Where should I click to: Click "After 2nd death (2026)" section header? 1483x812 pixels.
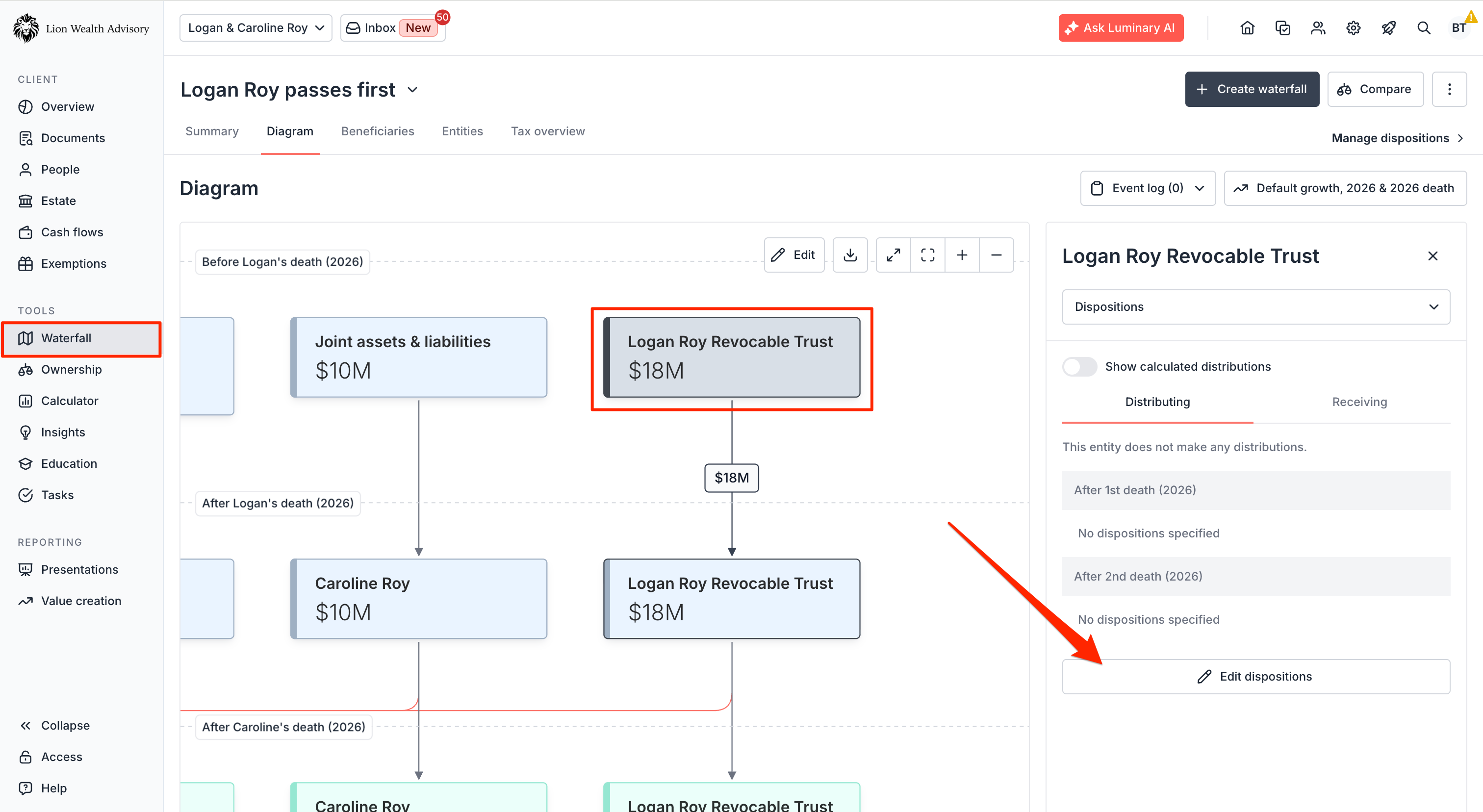(1255, 577)
